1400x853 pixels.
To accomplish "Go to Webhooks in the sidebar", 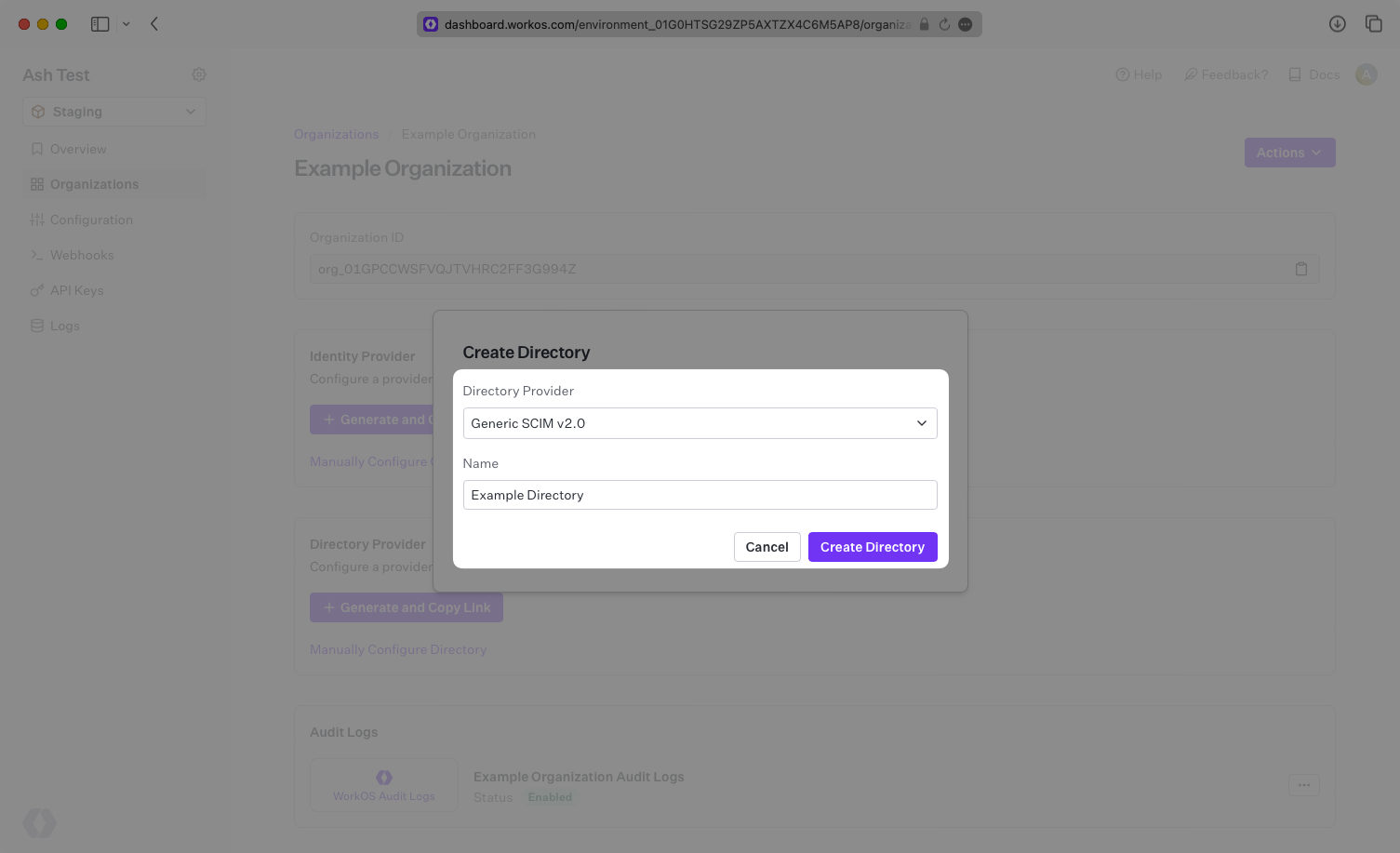I will [x=82, y=255].
